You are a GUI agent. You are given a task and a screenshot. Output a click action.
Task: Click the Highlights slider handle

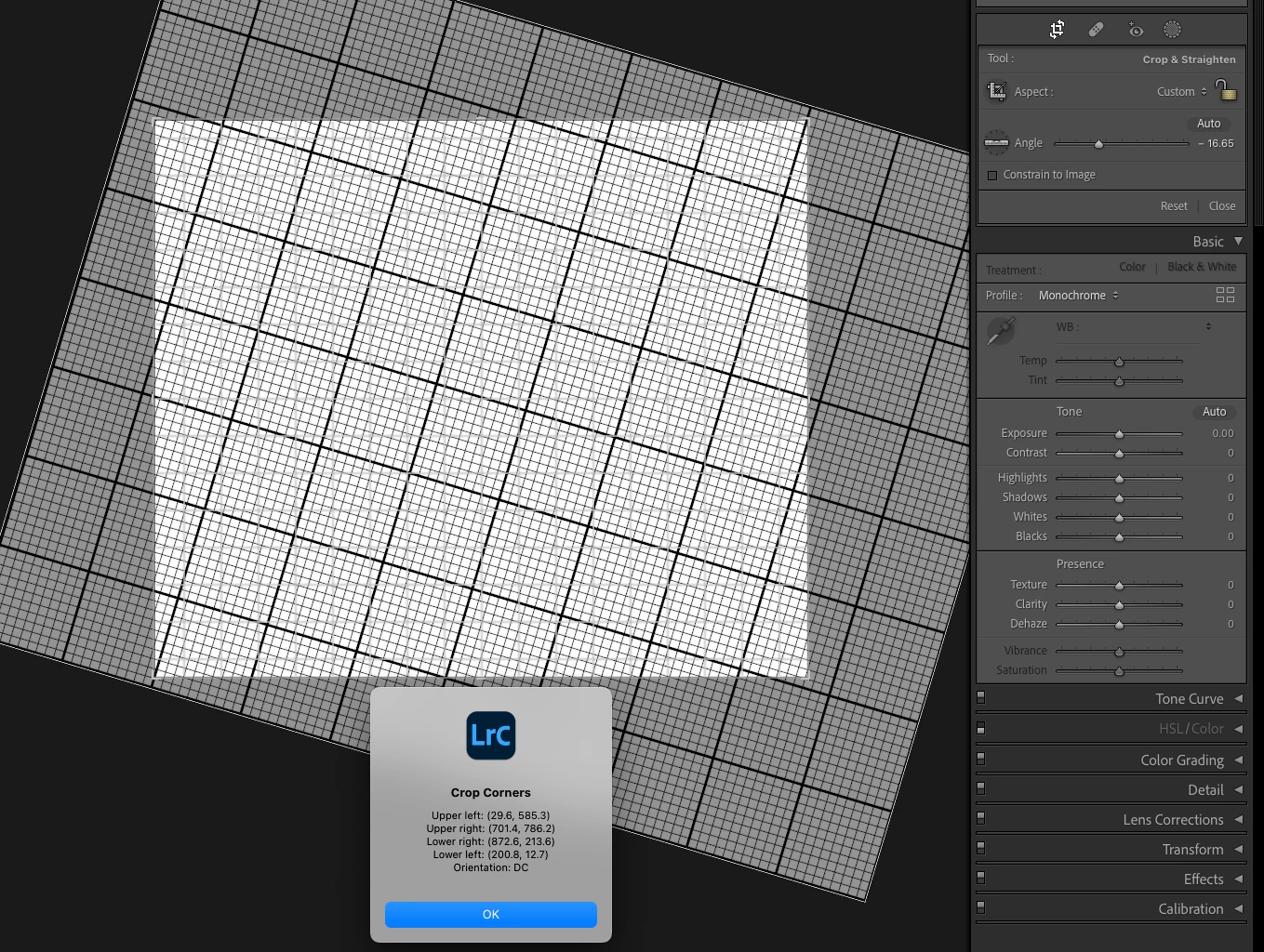click(1119, 479)
